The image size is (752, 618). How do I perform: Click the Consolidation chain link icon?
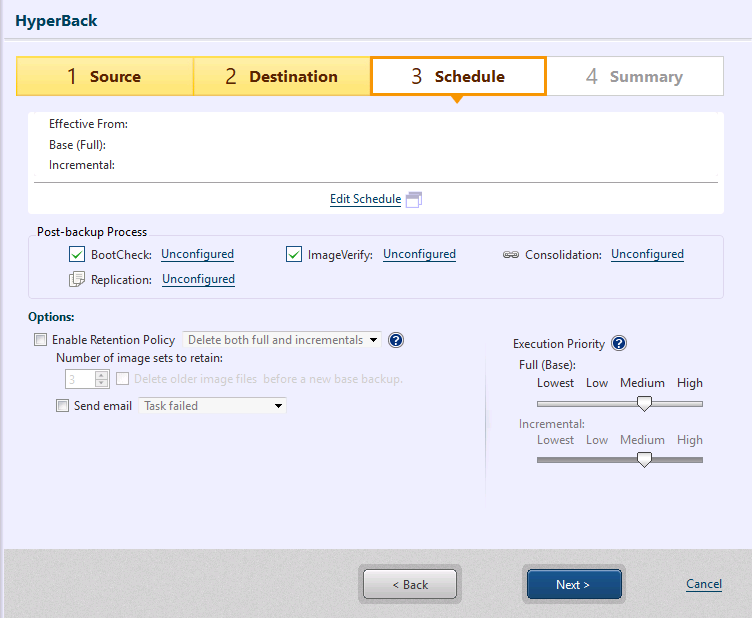509,255
